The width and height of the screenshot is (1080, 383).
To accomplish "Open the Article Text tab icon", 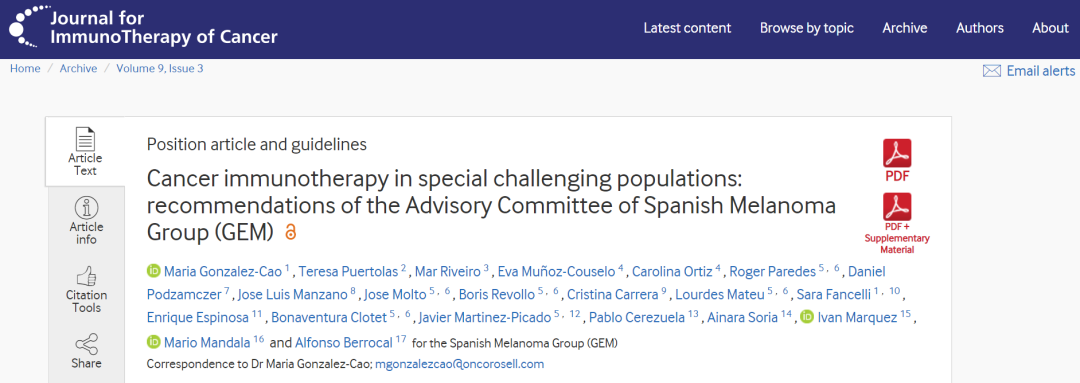I will (x=85, y=139).
